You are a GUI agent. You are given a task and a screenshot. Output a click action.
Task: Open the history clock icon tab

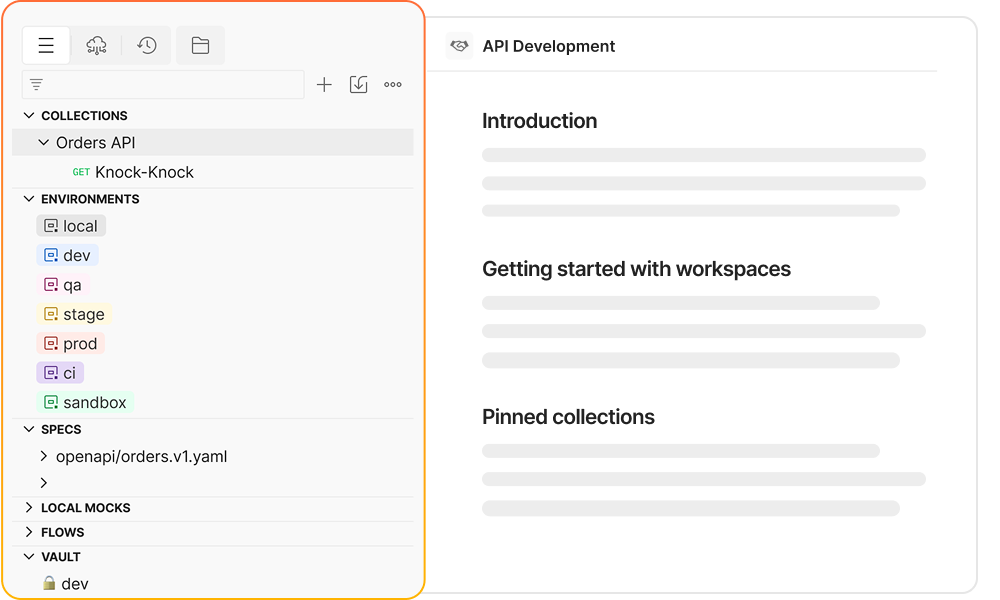point(147,45)
